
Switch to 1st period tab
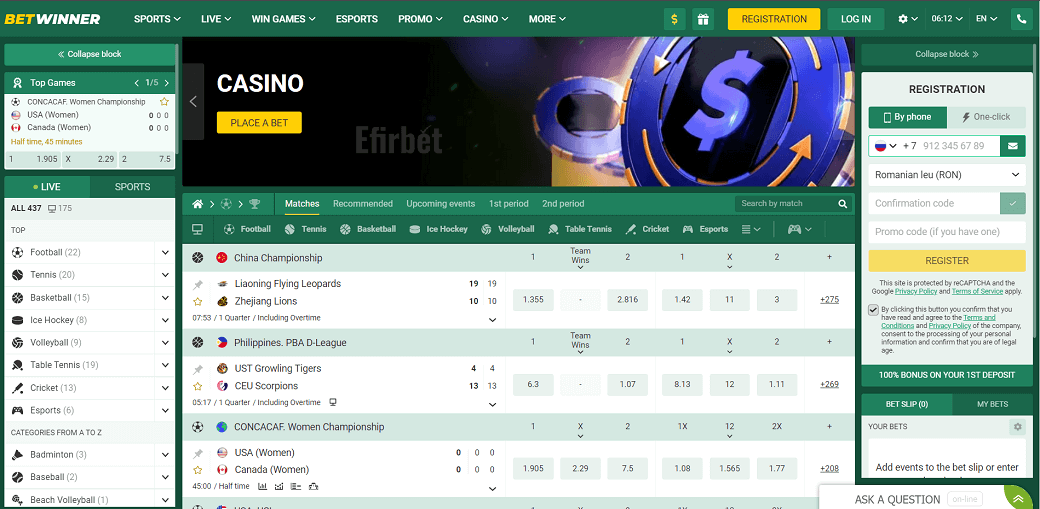click(x=509, y=204)
